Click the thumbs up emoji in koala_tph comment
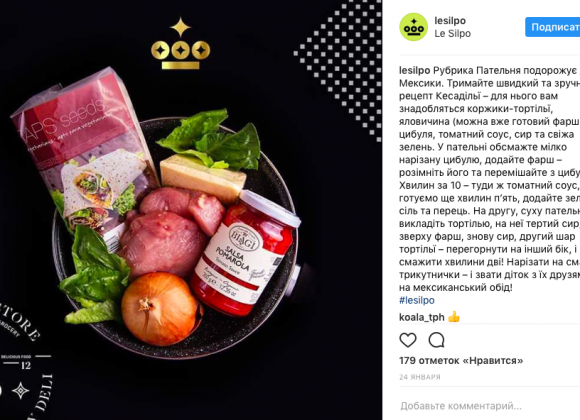The height and width of the screenshot is (420, 580). 454,317
